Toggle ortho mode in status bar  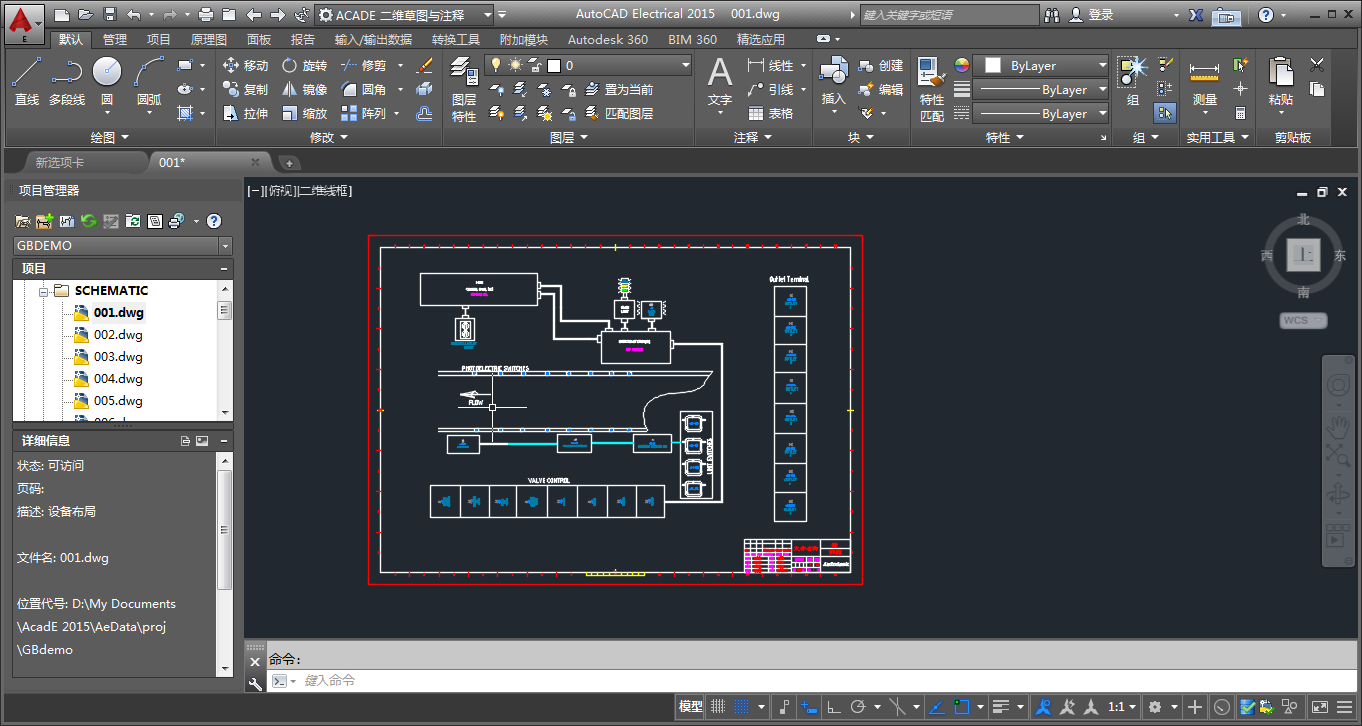[x=833, y=707]
